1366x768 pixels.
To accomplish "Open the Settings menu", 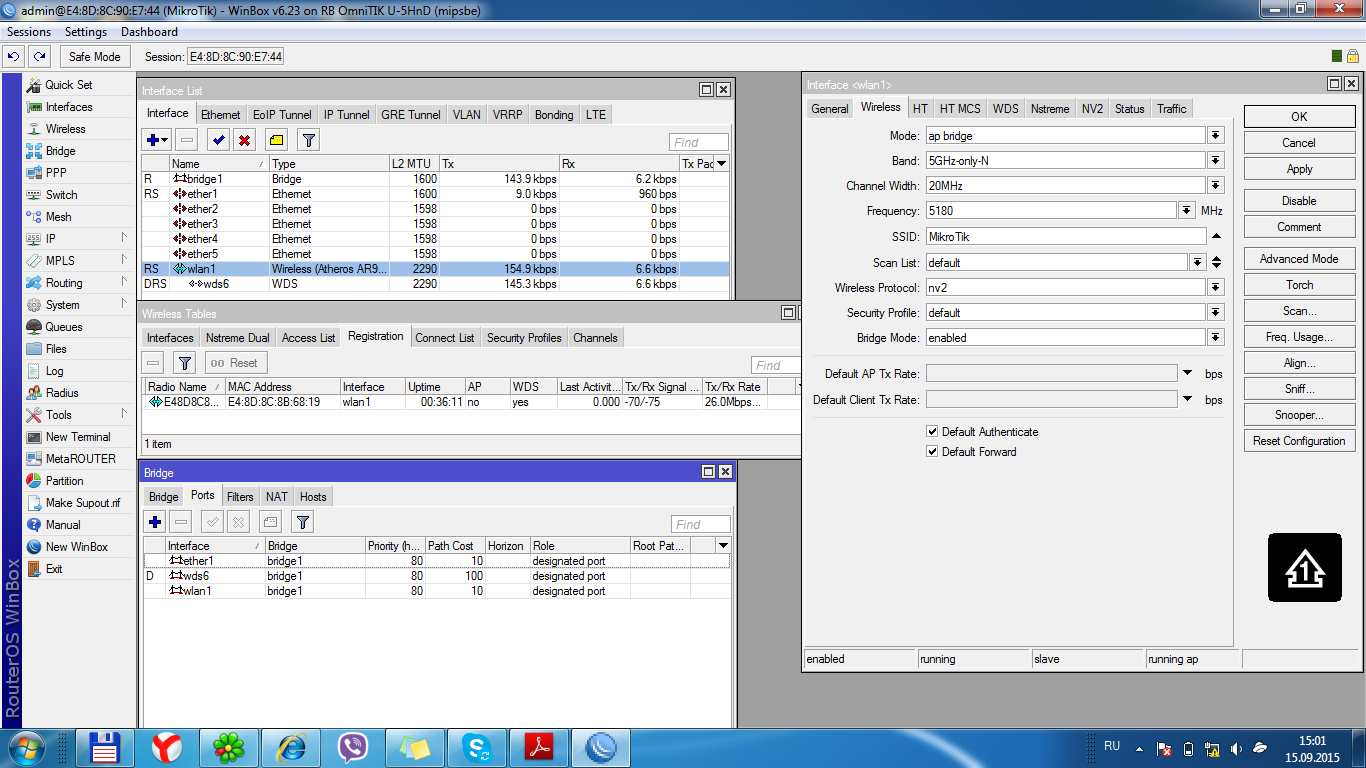I will tap(86, 32).
